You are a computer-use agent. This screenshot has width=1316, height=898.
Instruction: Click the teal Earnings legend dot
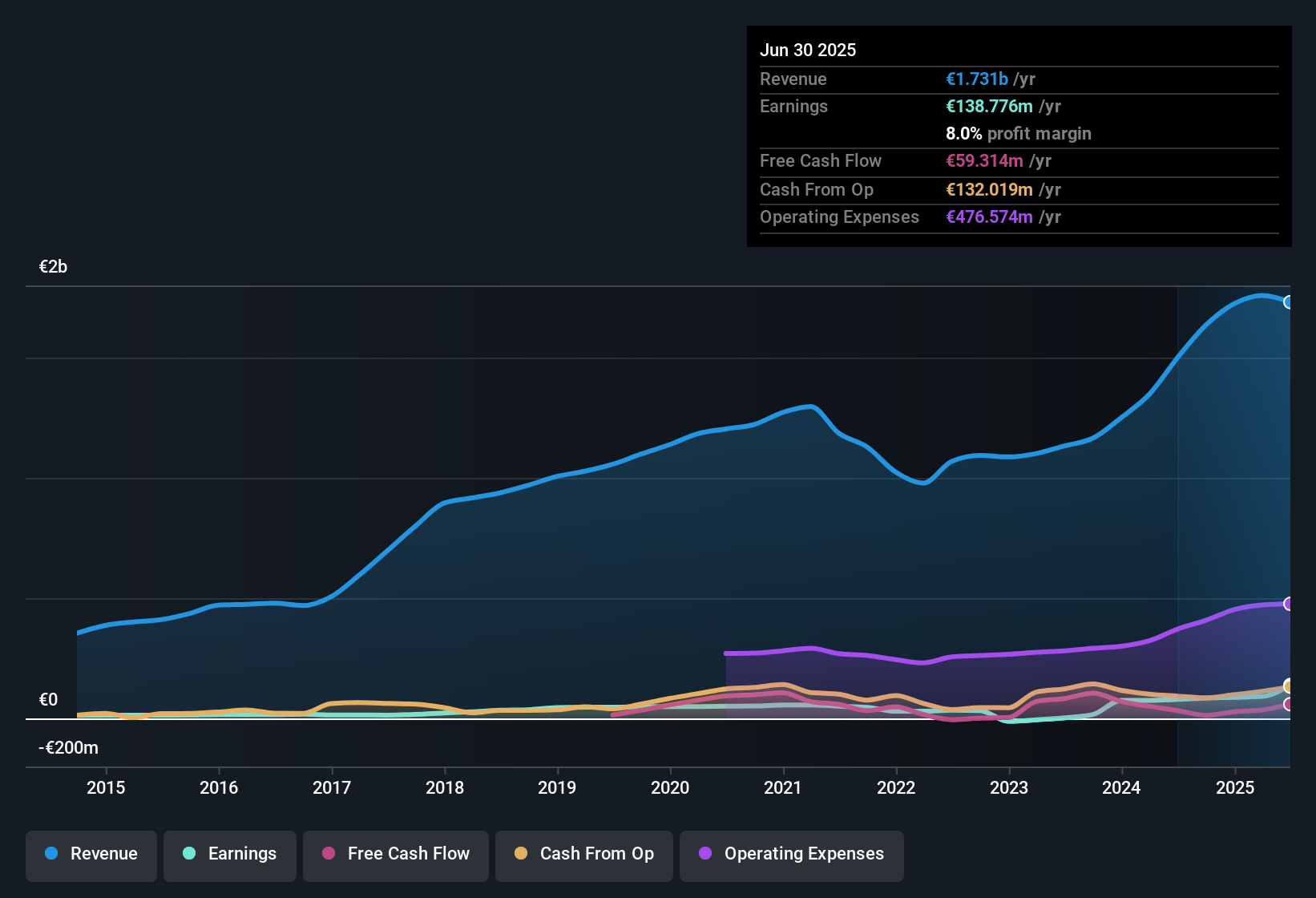(189, 853)
